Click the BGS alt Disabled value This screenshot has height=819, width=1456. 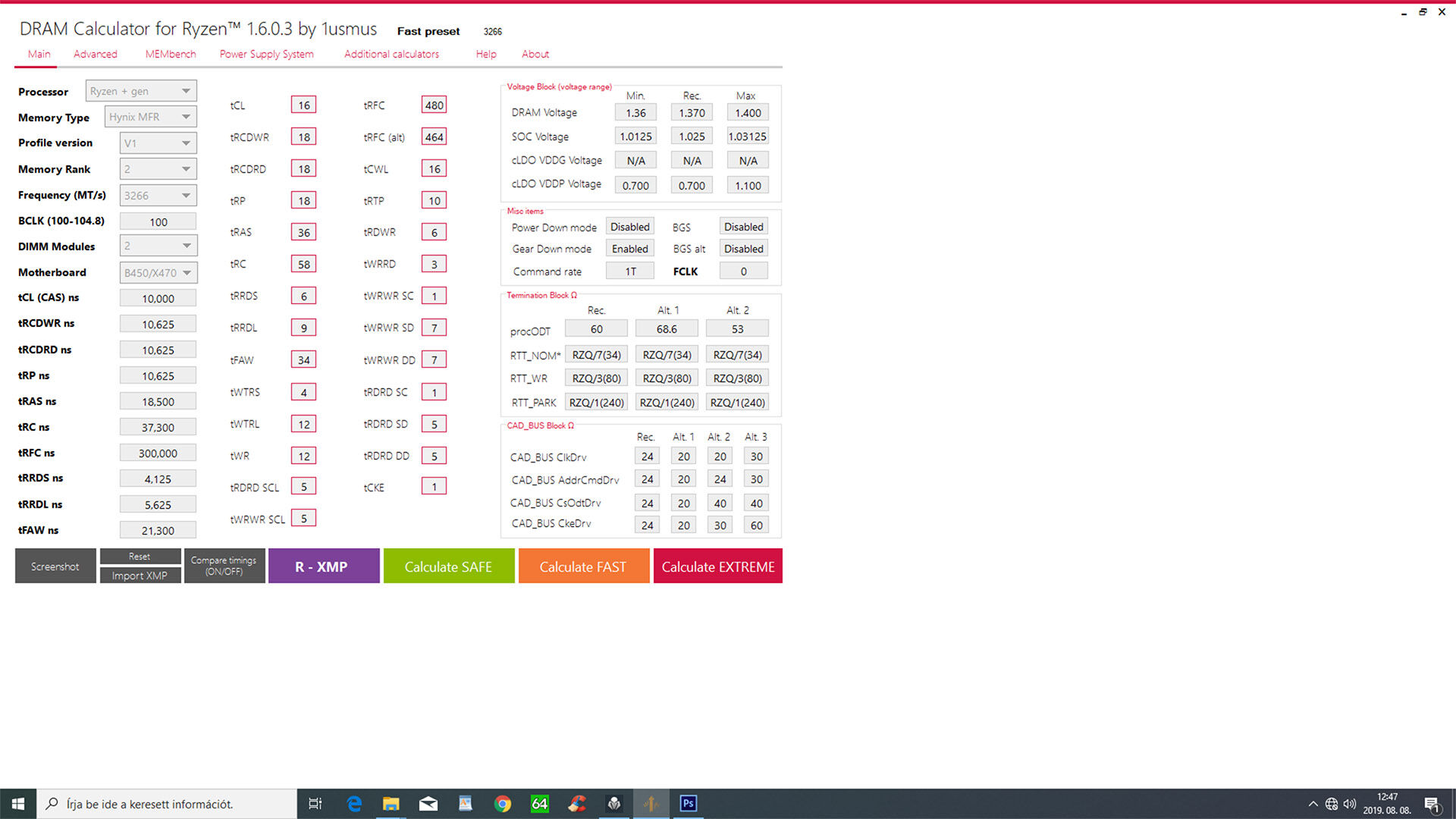(743, 249)
